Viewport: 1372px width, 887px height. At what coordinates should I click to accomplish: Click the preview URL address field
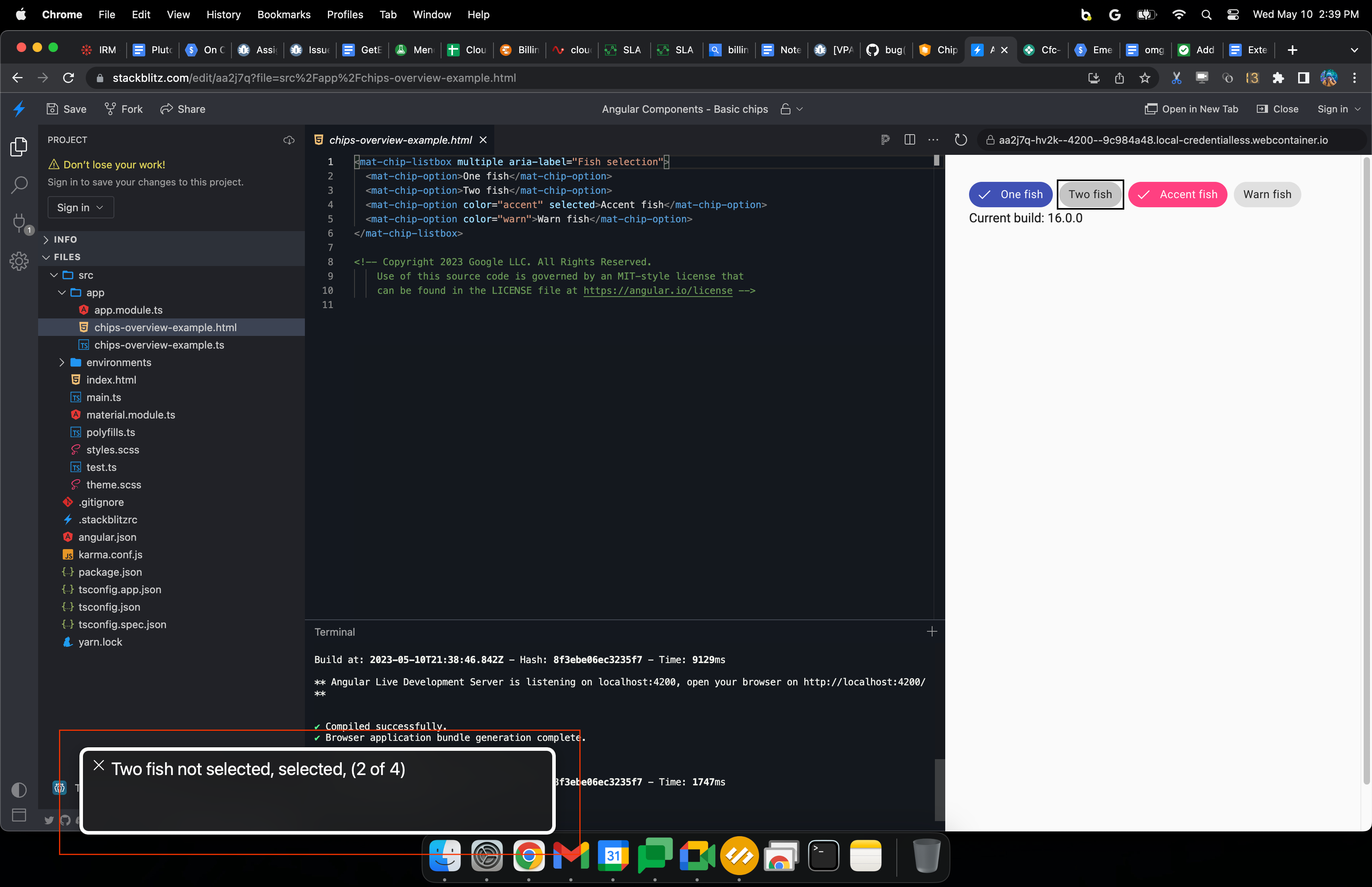(1169, 140)
